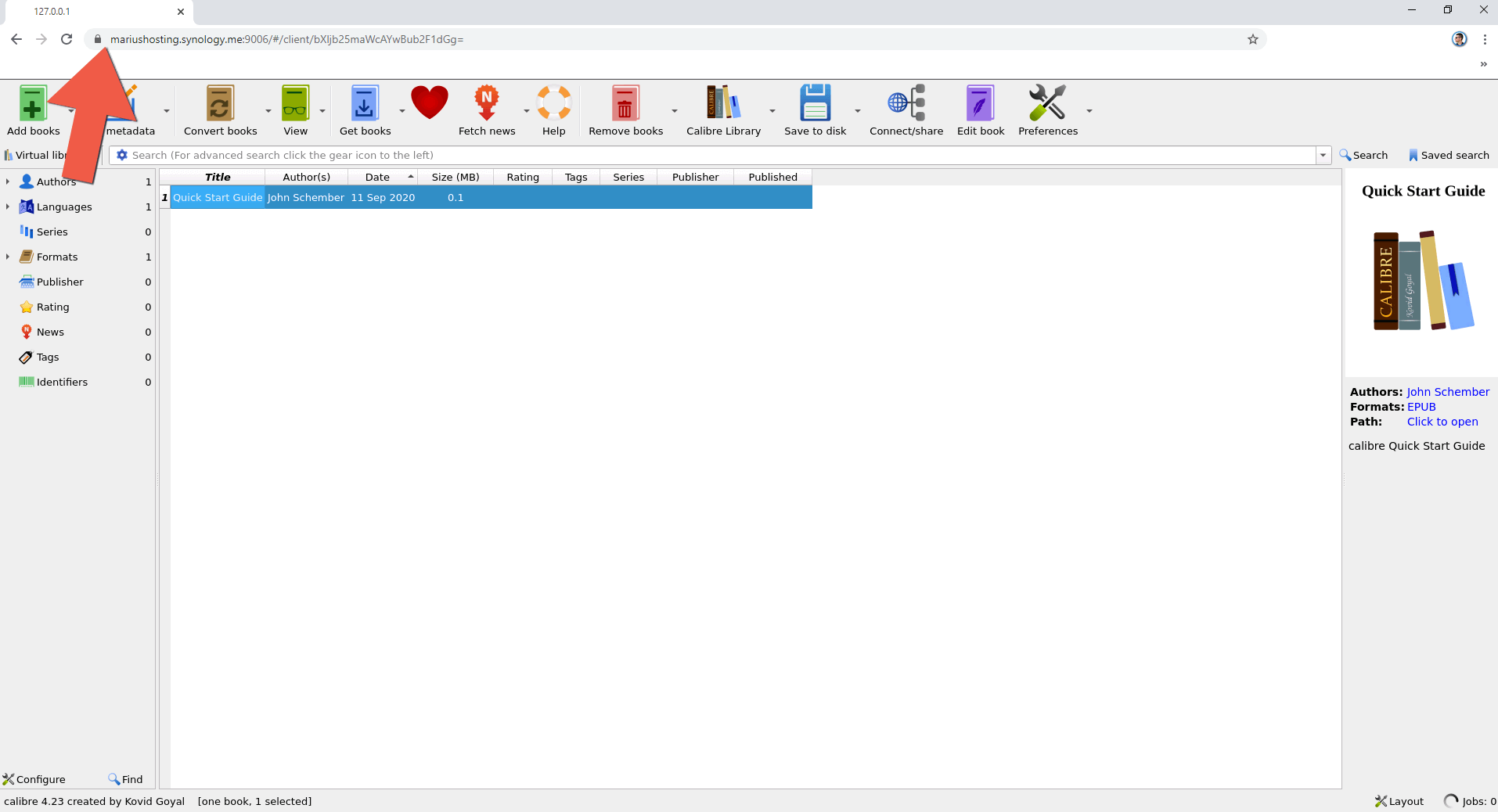The image size is (1498, 812).
Task: Open the Save to disk dropdown arrow
Action: 858,111
